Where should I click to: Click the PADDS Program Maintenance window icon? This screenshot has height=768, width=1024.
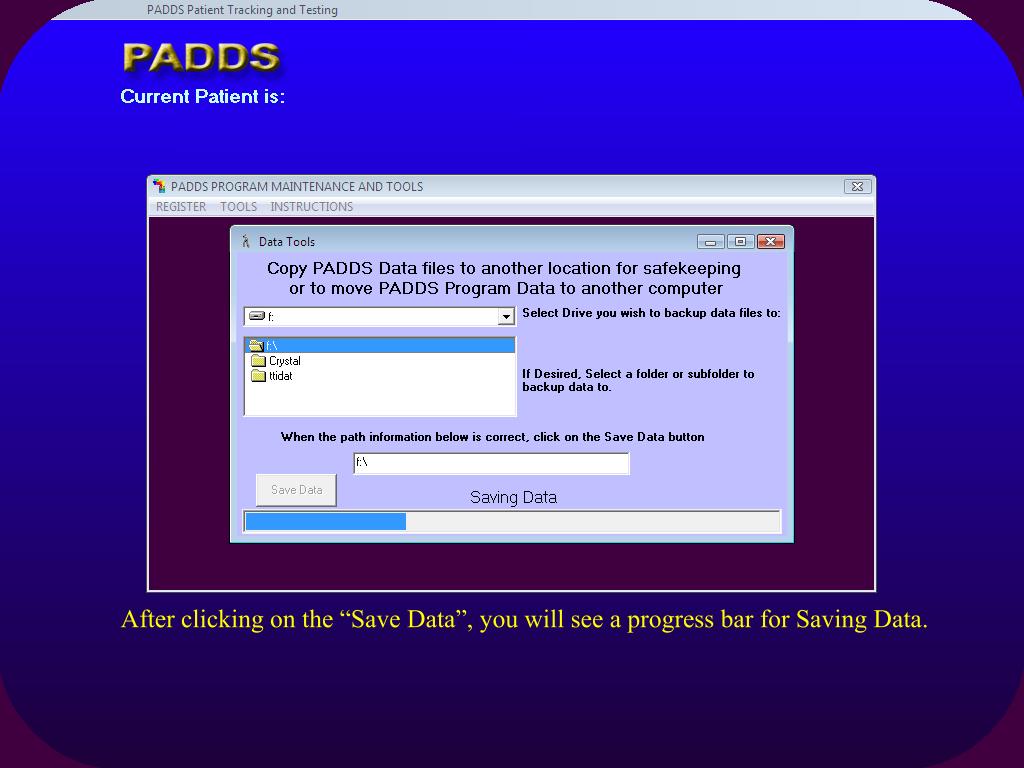tap(159, 186)
